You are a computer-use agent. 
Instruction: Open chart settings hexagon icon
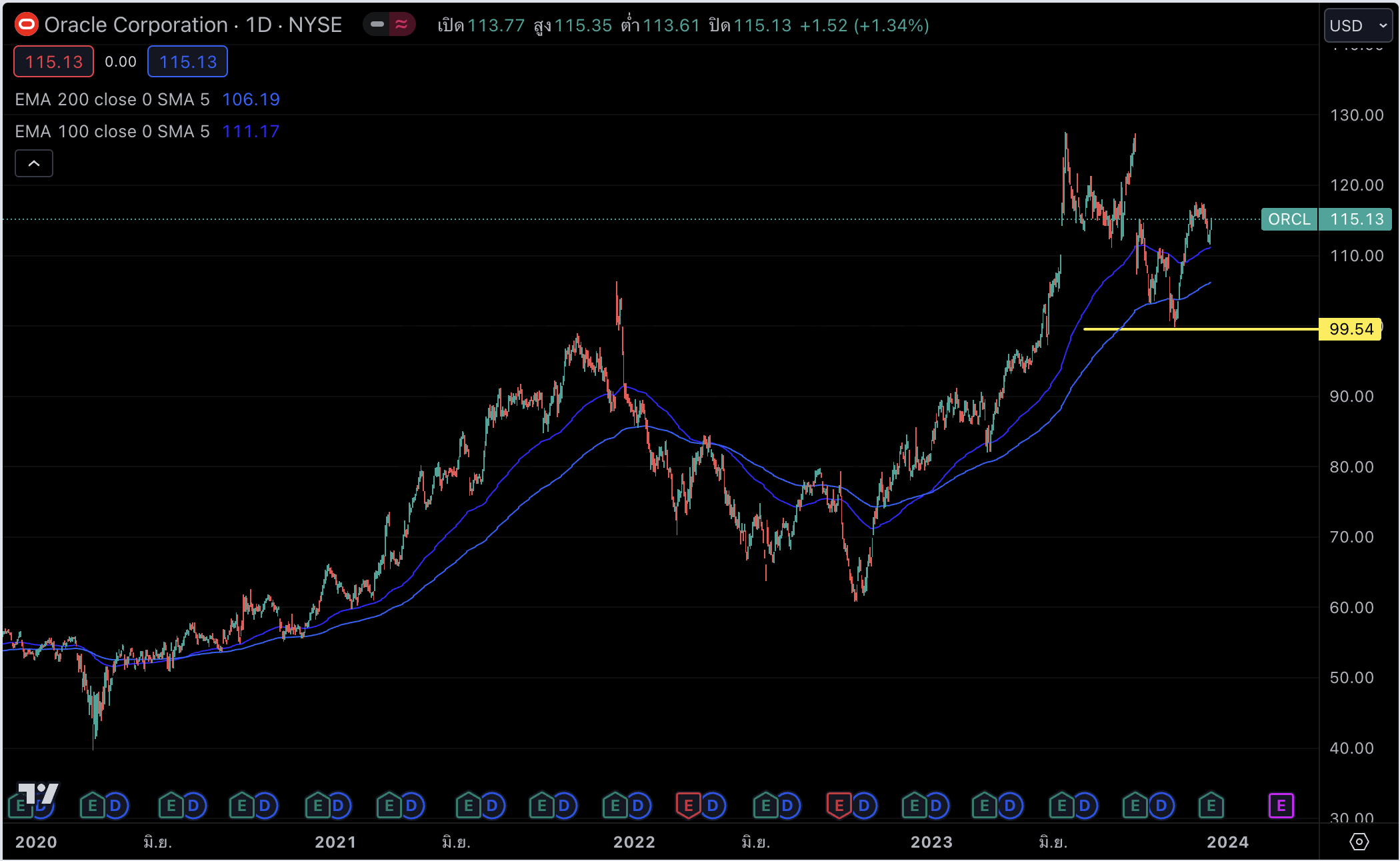(x=1359, y=842)
